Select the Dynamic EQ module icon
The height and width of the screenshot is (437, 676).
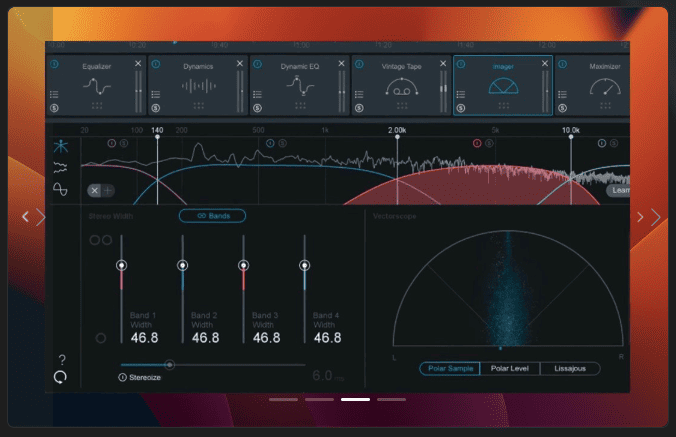coord(300,85)
